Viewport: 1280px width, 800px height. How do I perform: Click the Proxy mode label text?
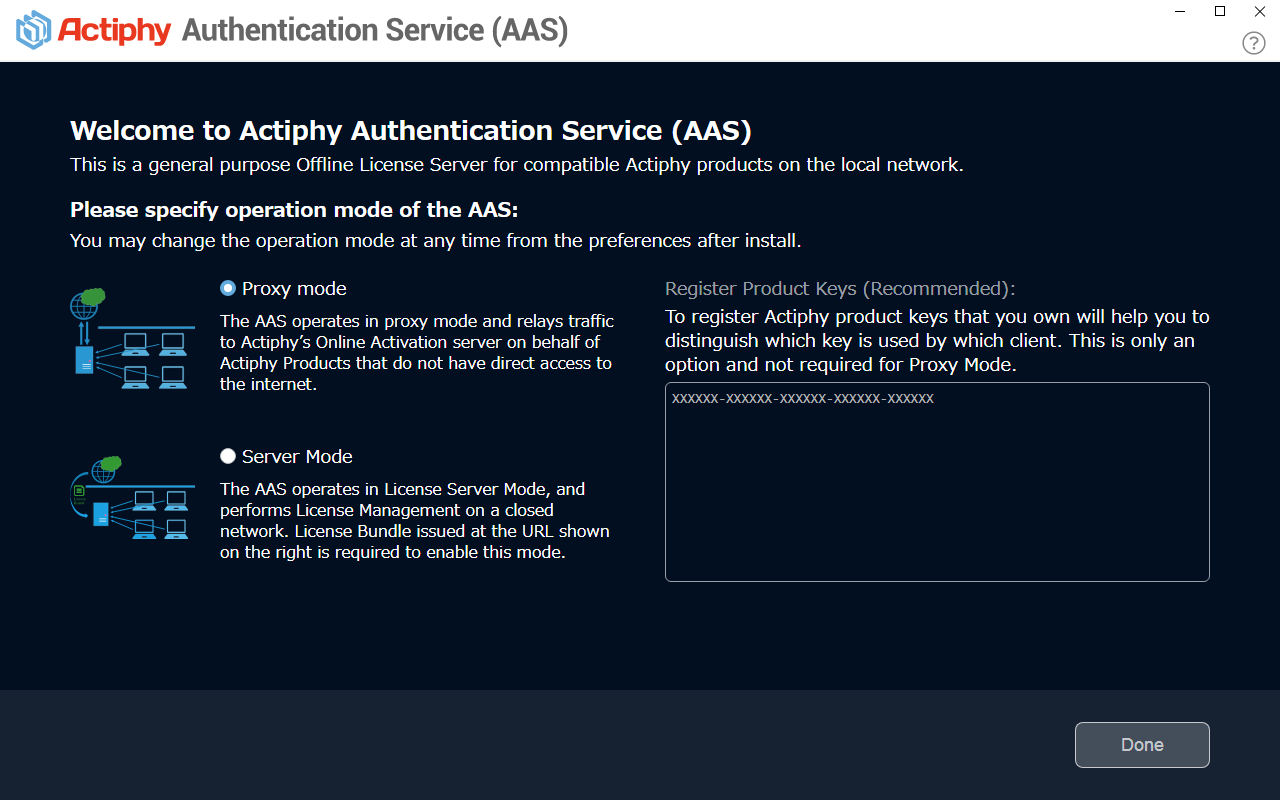pyautogui.click(x=294, y=289)
